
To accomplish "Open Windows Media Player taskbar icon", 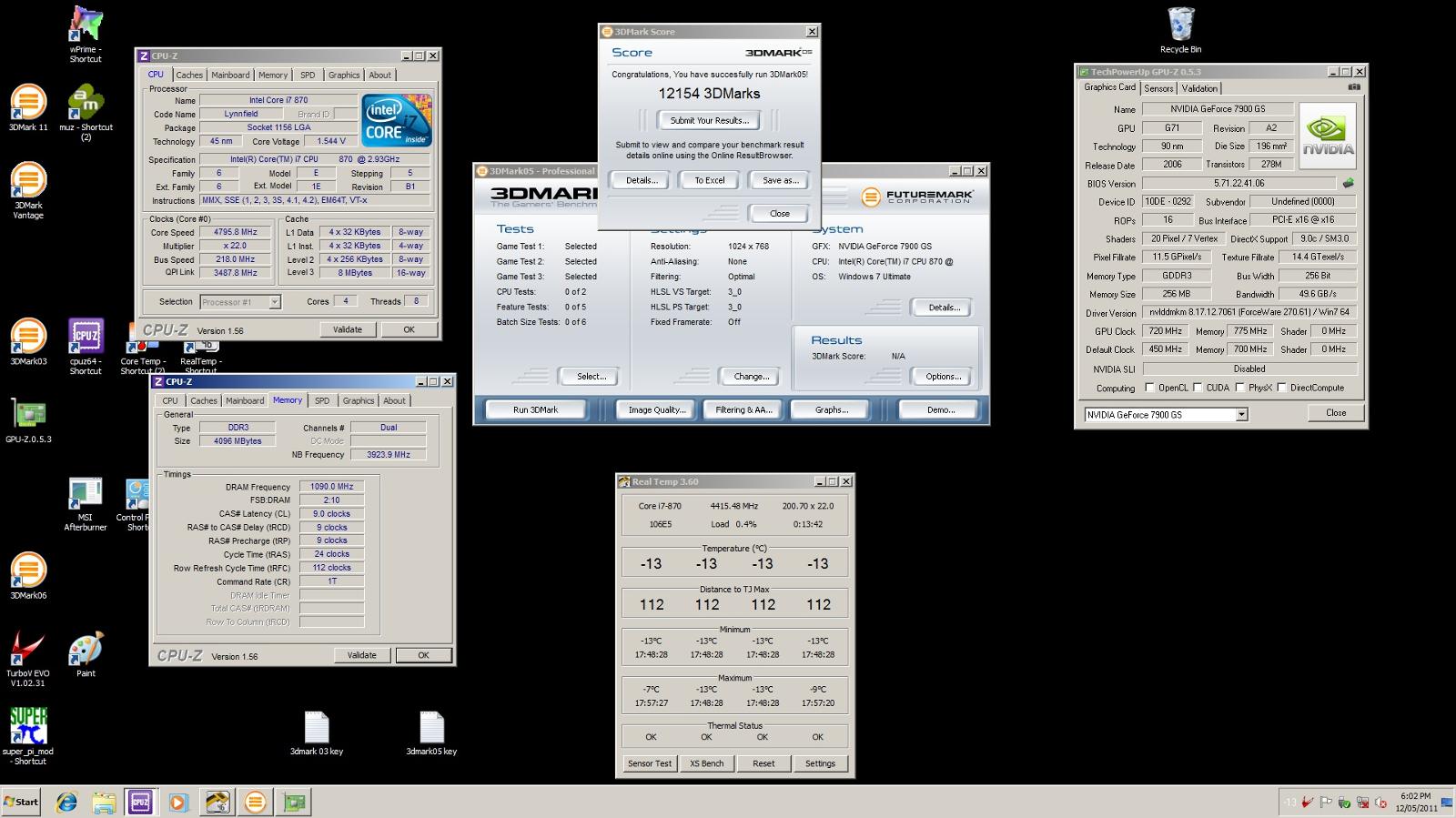I will click(178, 802).
